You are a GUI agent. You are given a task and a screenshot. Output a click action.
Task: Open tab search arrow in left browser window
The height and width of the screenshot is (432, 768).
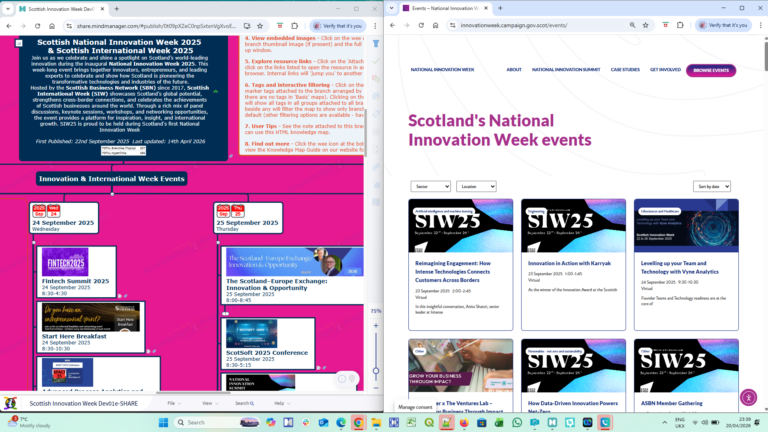click(8, 9)
